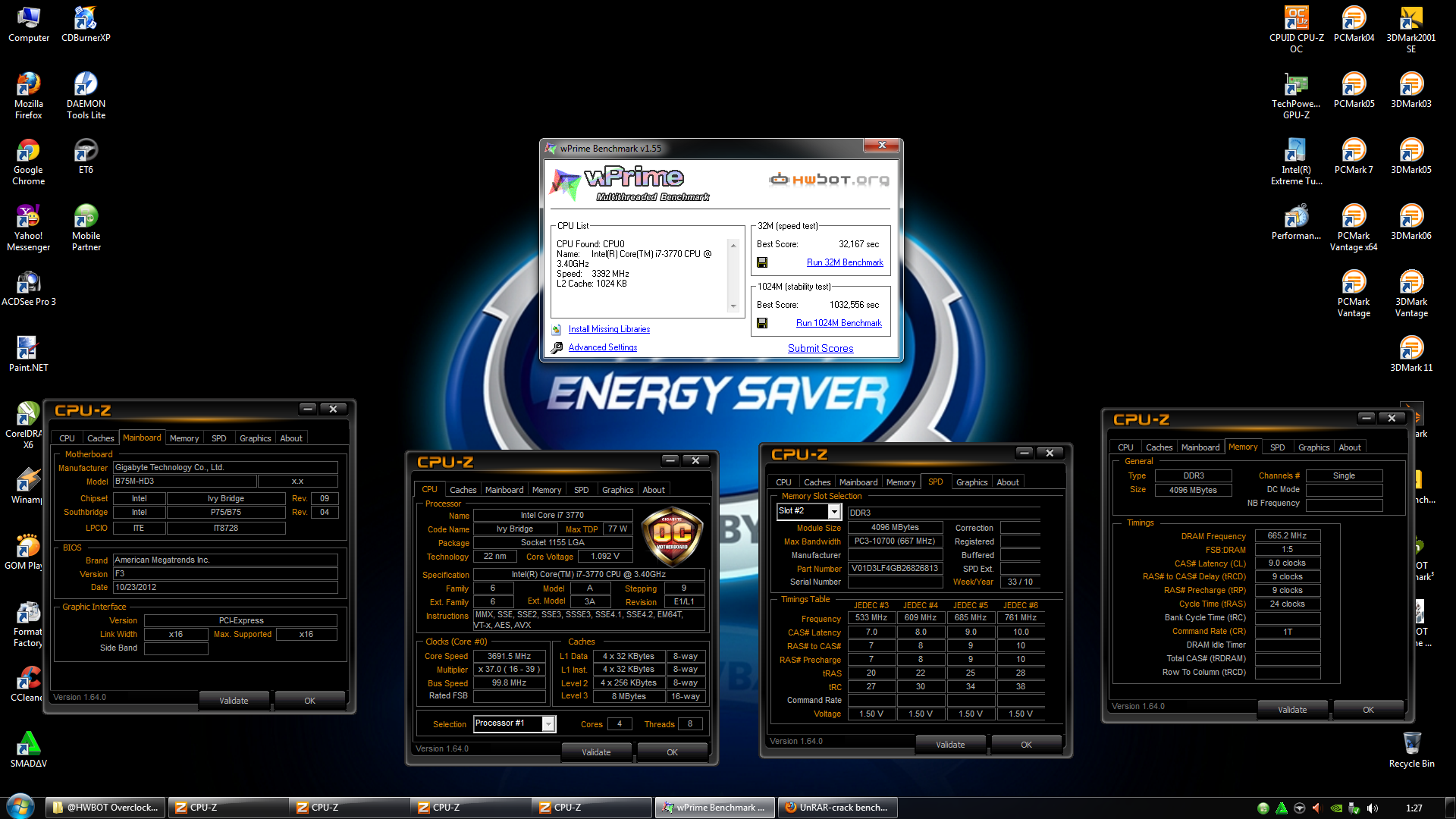This screenshot has height=819, width=1456.
Task: Select Mainboard tab in Memory CPU-Z window
Action: 1200,447
